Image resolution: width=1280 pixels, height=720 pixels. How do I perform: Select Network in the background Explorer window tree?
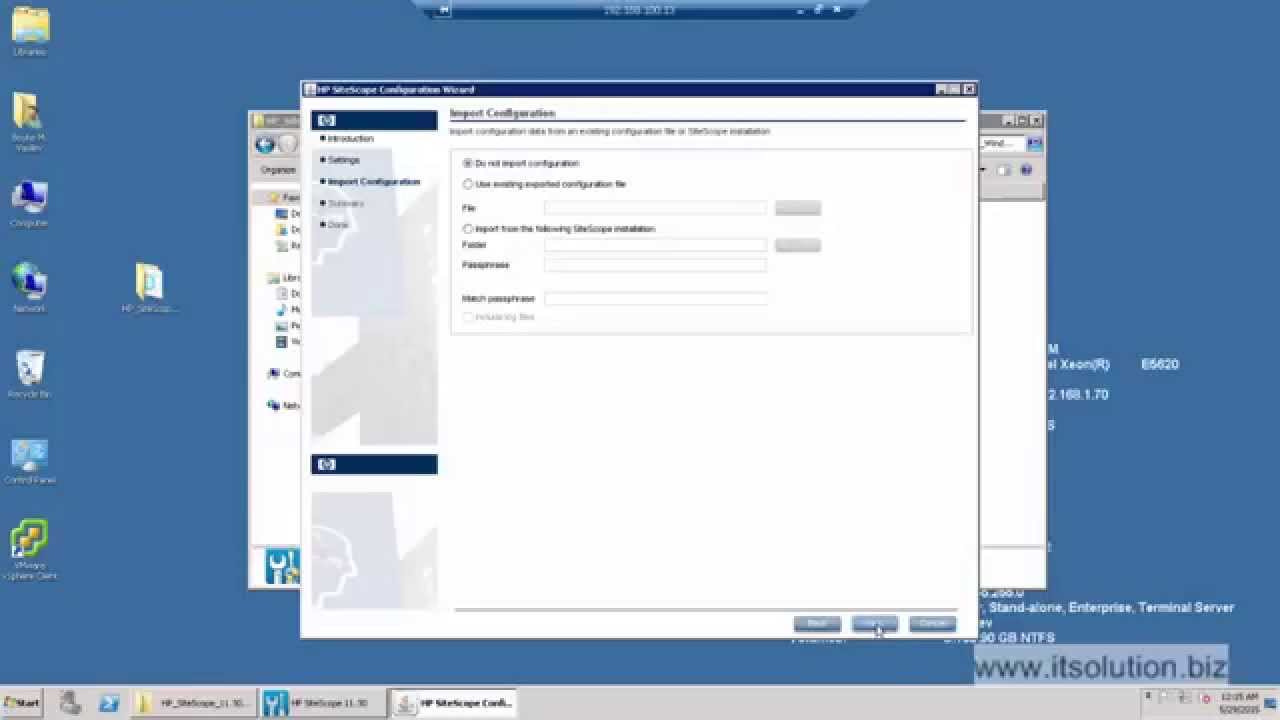(285, 406)
